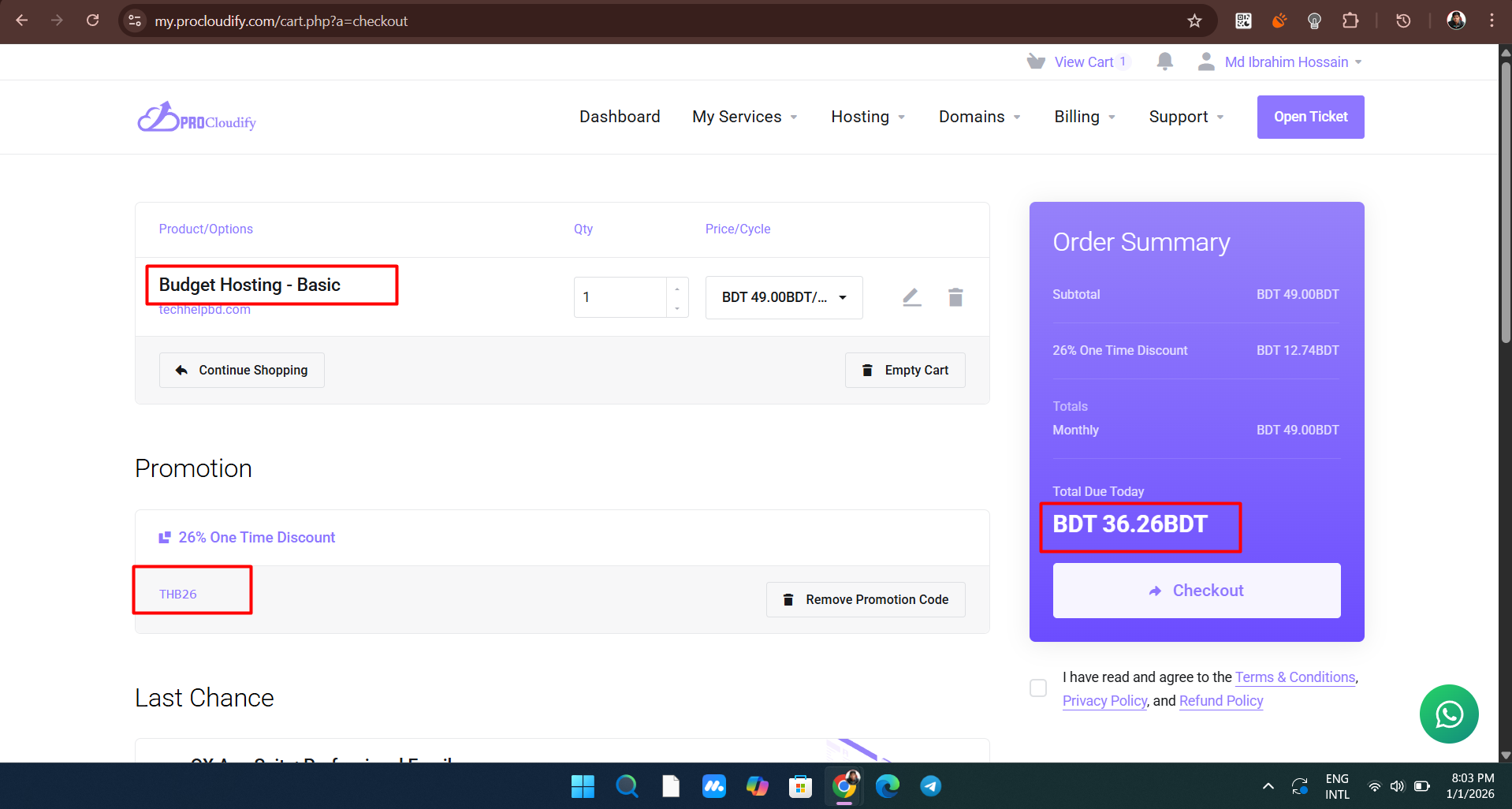Check the Terms & Conditions agreement box
Image resolution: width=1512 pixels, height=809 pixels.
point(1038,688)
